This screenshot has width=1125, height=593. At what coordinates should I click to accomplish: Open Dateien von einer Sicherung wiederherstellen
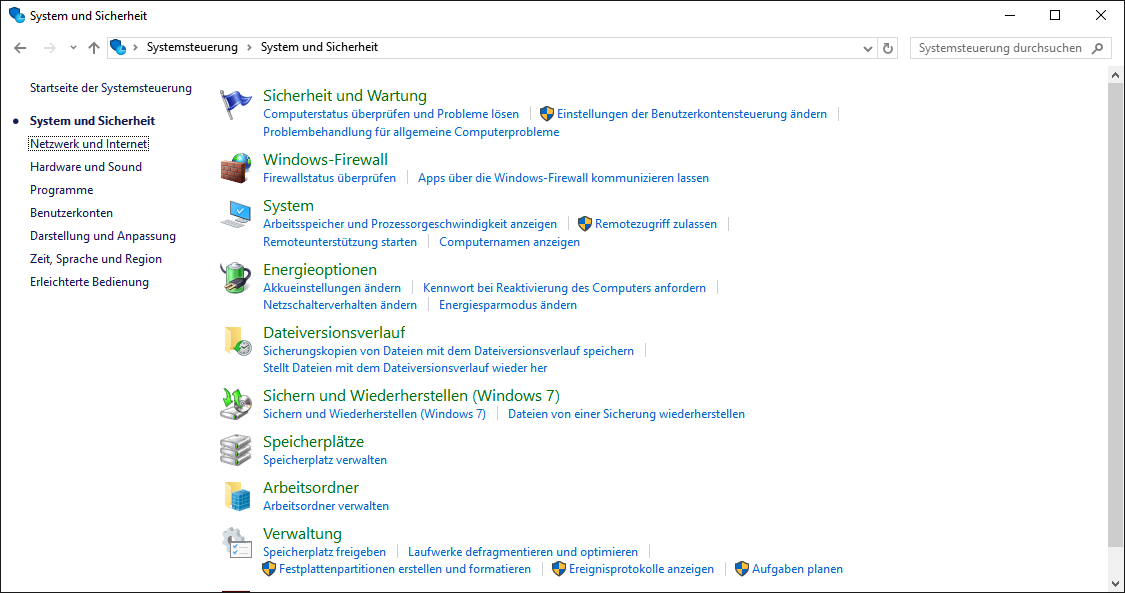click(626, 414)
